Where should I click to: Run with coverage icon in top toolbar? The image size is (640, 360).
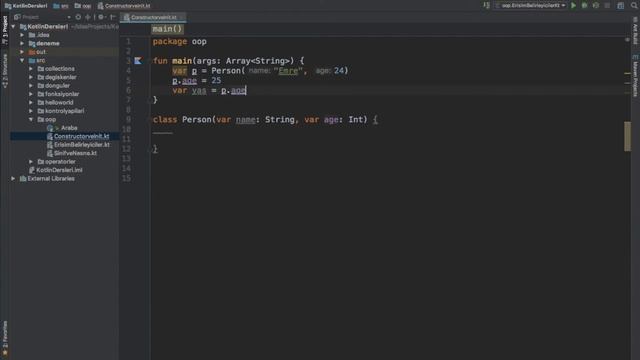click(596, 6)
